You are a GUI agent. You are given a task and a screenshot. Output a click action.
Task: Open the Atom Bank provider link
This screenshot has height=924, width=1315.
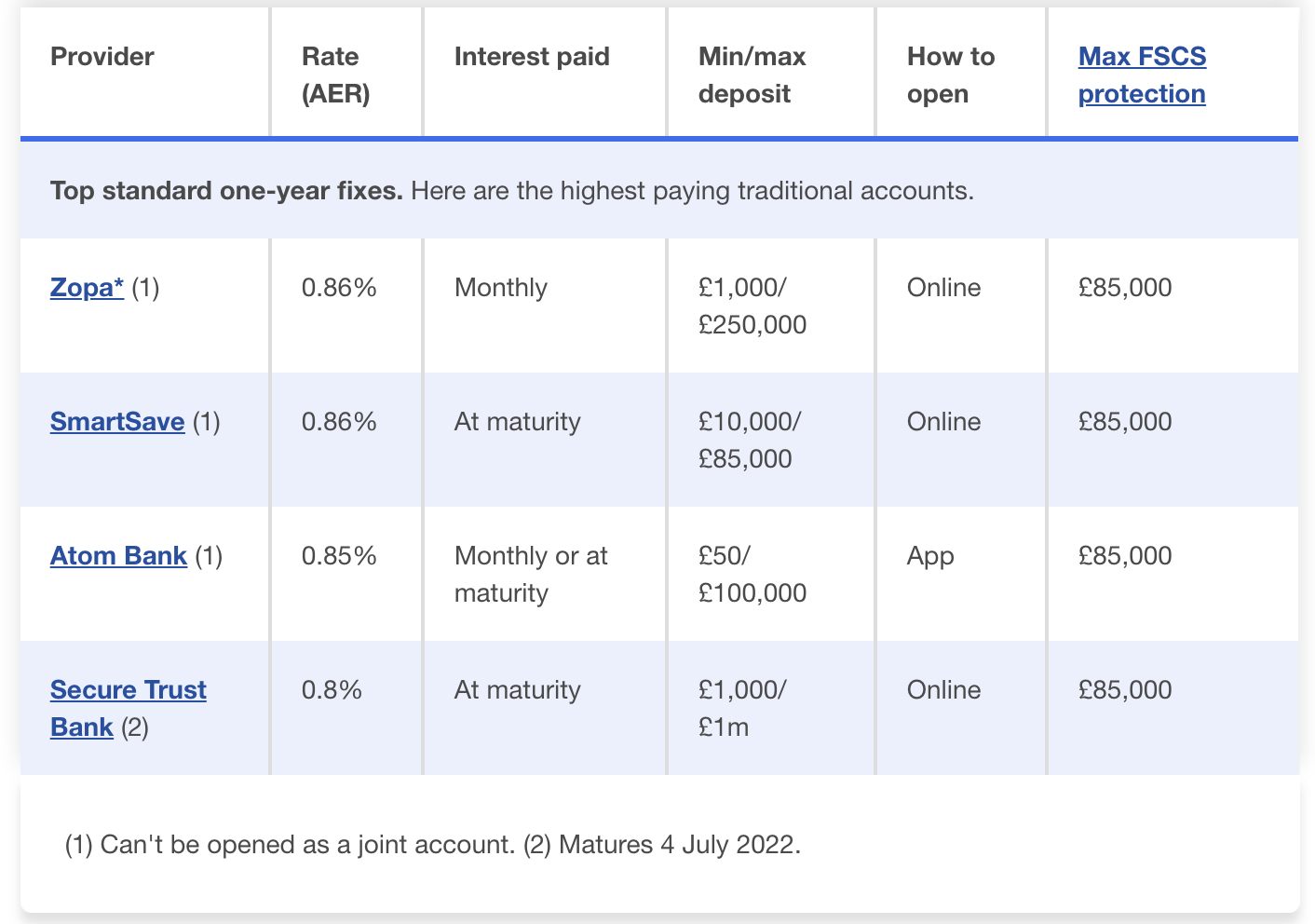pyautogui.click(x=118, y=556)
